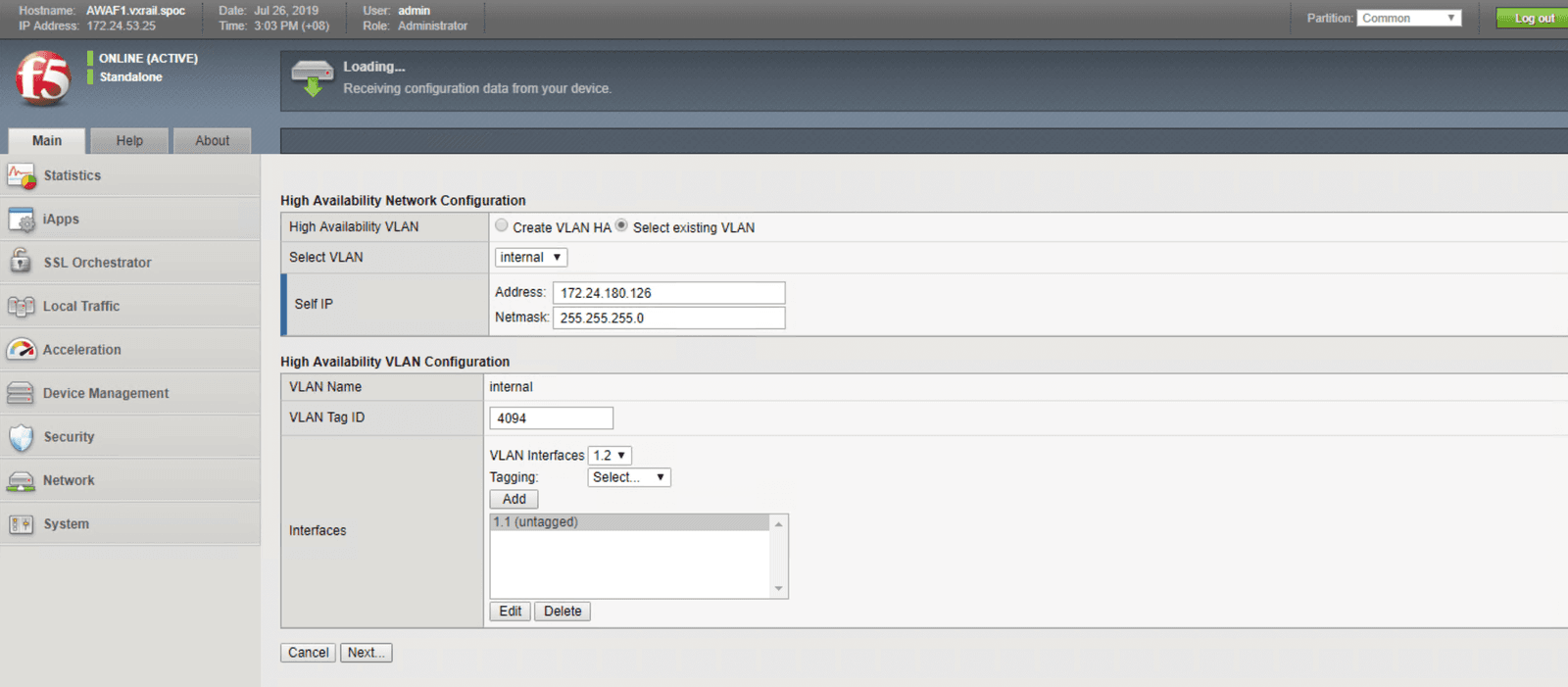This screenshot has width=1568, height=687.
Task: Open the Tagging dropdown
Action: click(x=628, y=477)
